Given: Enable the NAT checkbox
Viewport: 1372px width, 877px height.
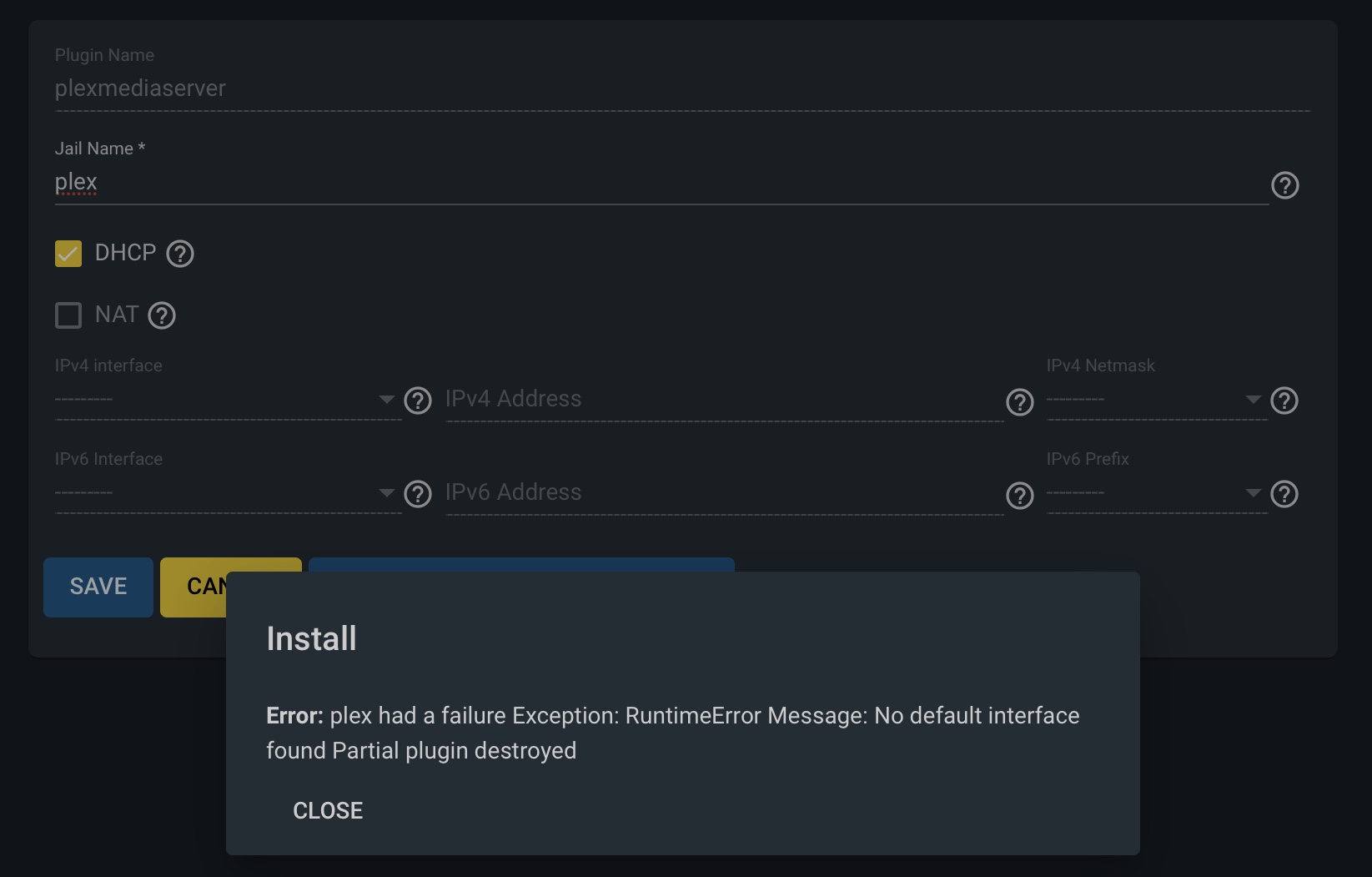Looking at the screenshot, I should [68, 315].
